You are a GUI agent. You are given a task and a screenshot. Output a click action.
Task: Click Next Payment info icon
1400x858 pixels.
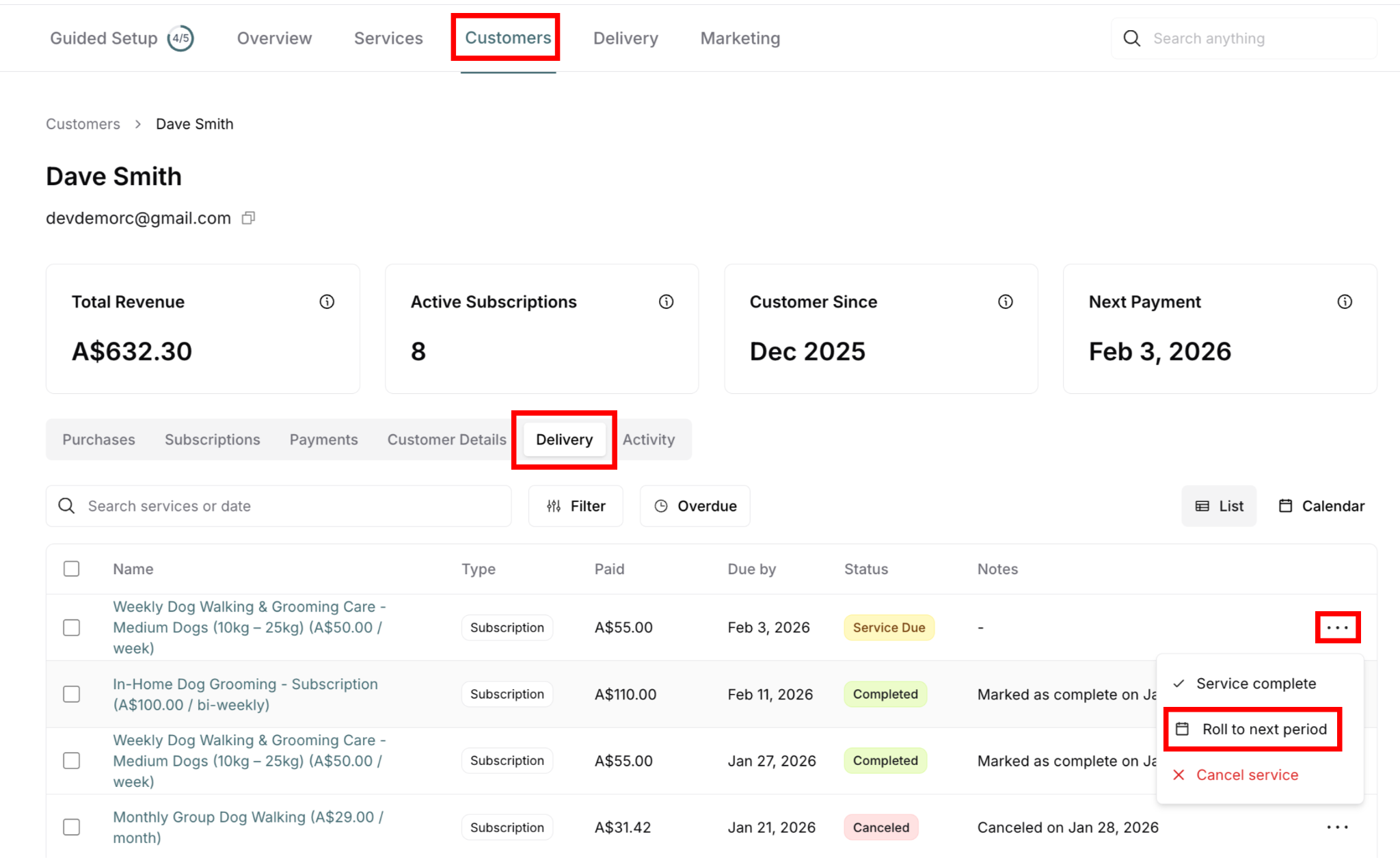click(x=1344, y=301)
